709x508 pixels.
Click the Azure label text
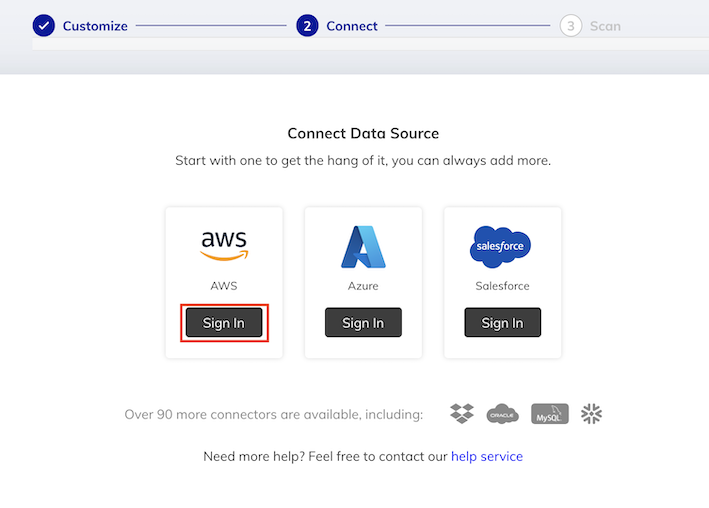click(363, 286)
